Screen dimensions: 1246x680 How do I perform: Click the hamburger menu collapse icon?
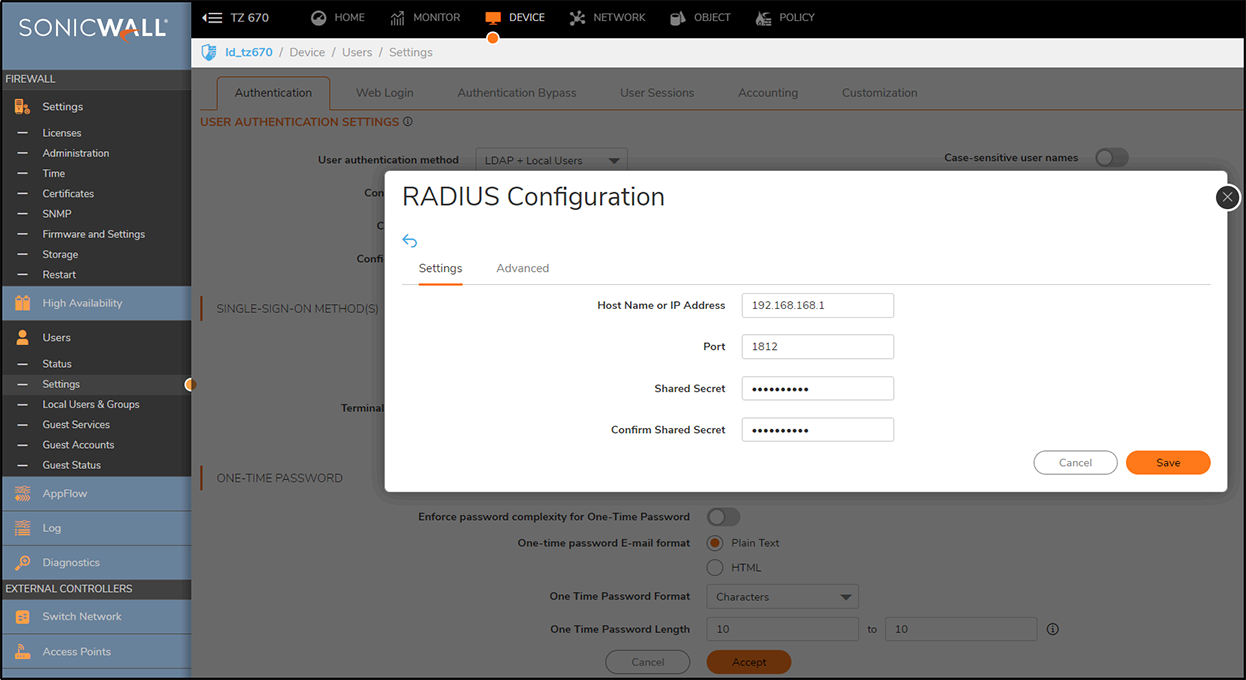click(x=212, y=18)
